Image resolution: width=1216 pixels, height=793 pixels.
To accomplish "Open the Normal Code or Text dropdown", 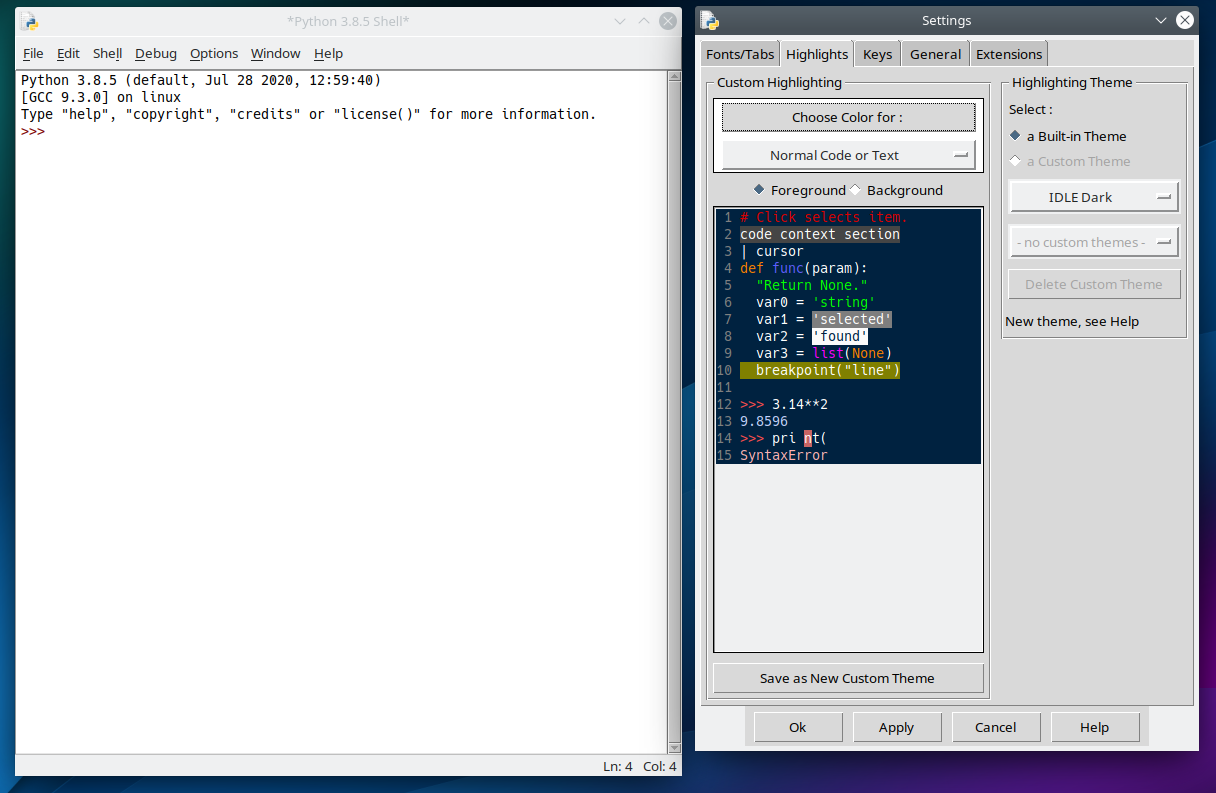I will tap(848, 155).
